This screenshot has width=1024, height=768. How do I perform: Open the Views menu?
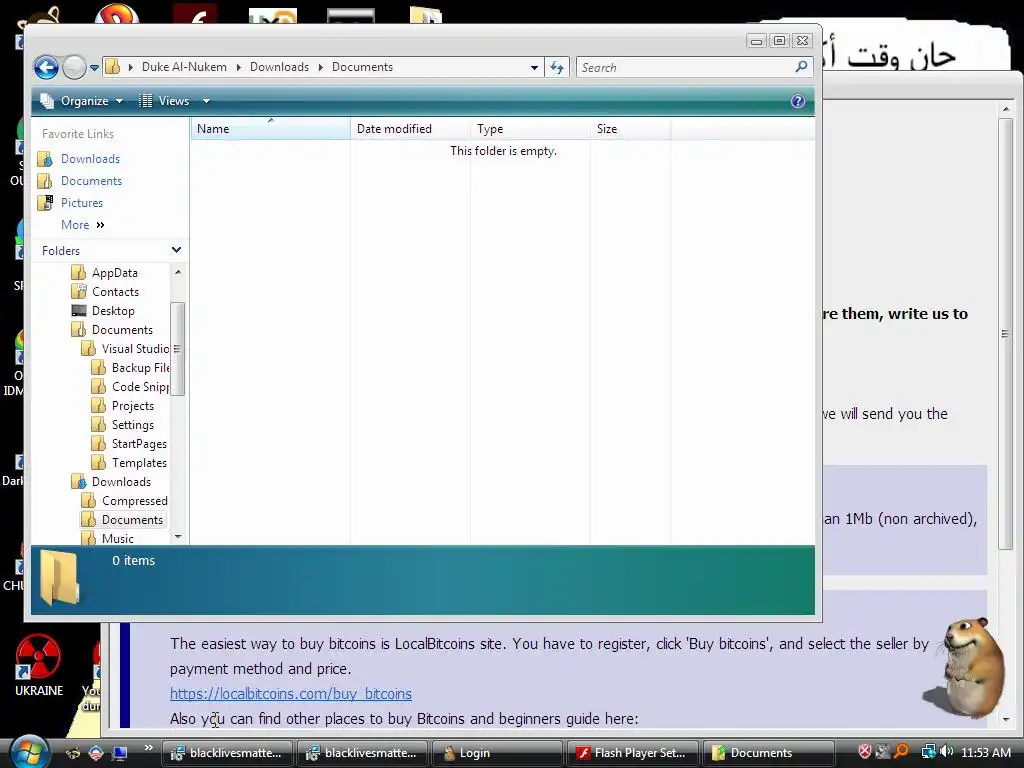tap(165, 101)
